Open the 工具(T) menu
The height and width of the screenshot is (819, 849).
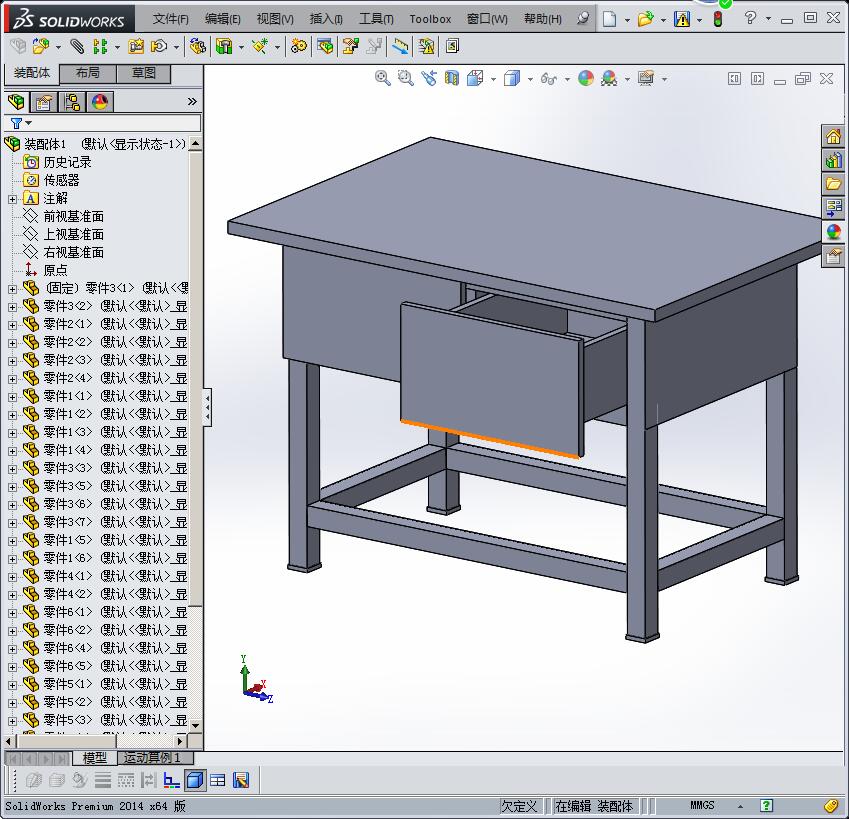click(376, 19)
